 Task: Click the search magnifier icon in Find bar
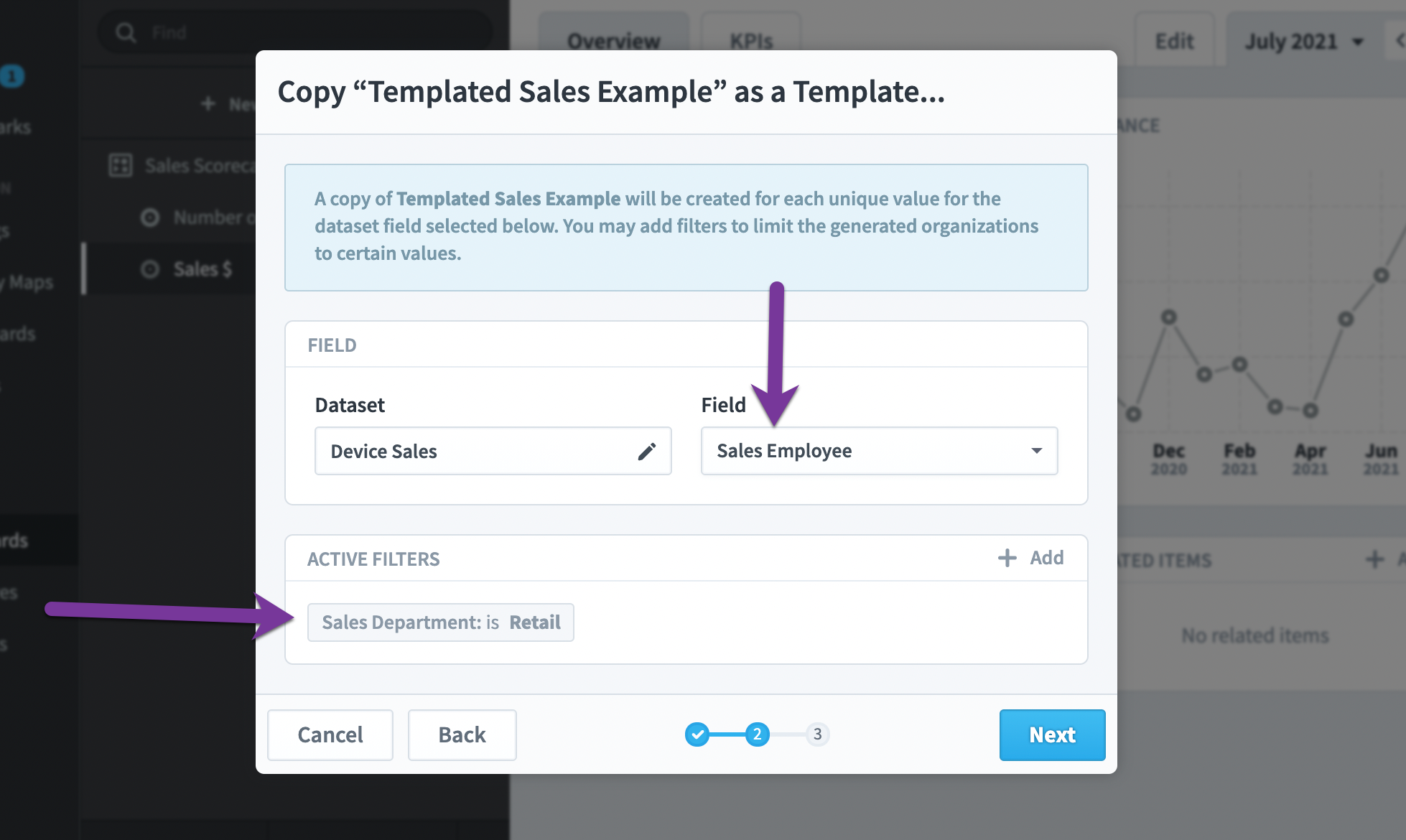pyautogui.click(x=126, y=32)
